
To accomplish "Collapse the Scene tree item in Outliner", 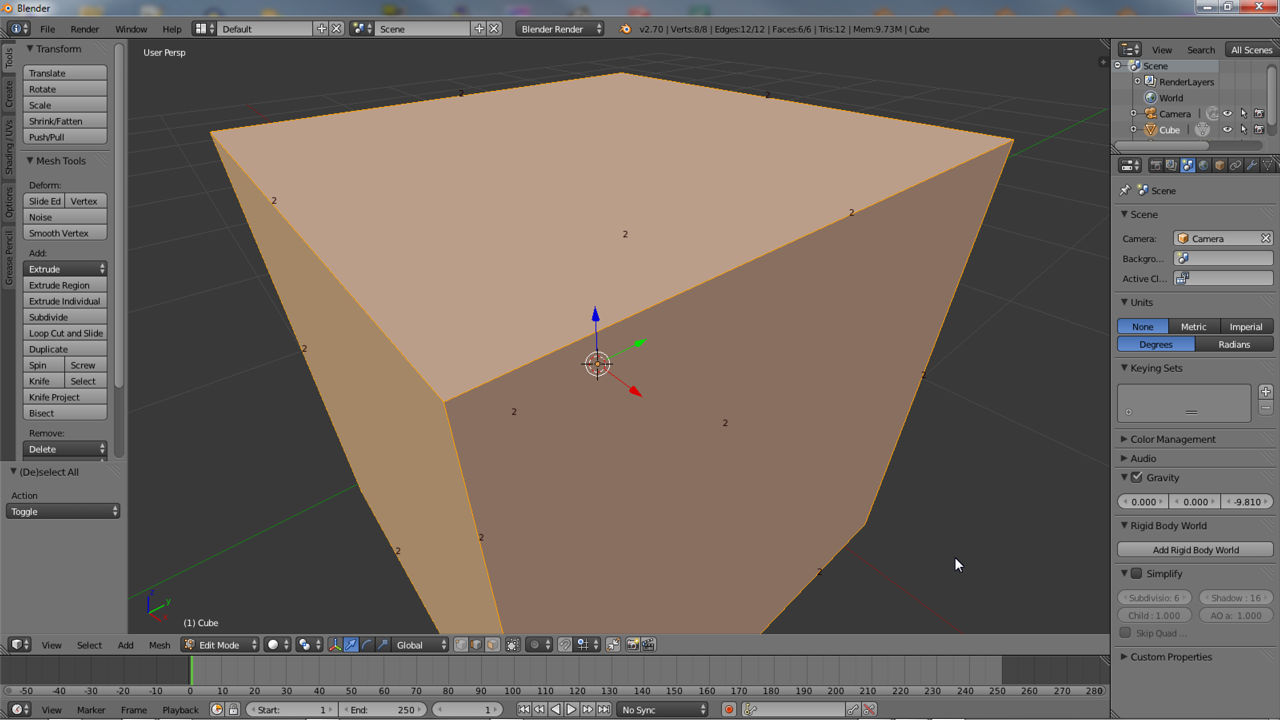I will (x=1117, y=66).
